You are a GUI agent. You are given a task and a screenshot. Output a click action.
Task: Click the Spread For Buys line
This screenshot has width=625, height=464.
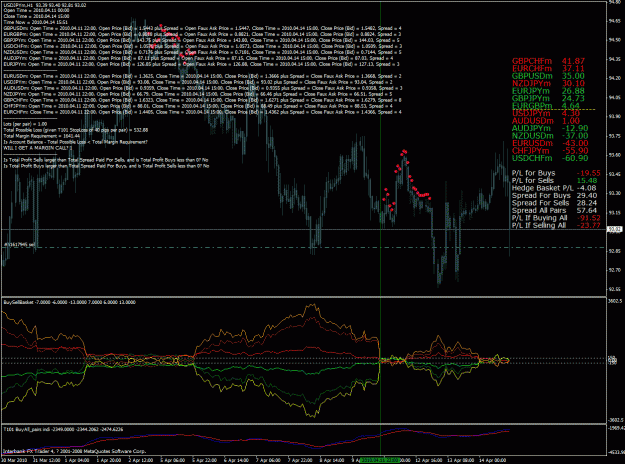[554, 195]
